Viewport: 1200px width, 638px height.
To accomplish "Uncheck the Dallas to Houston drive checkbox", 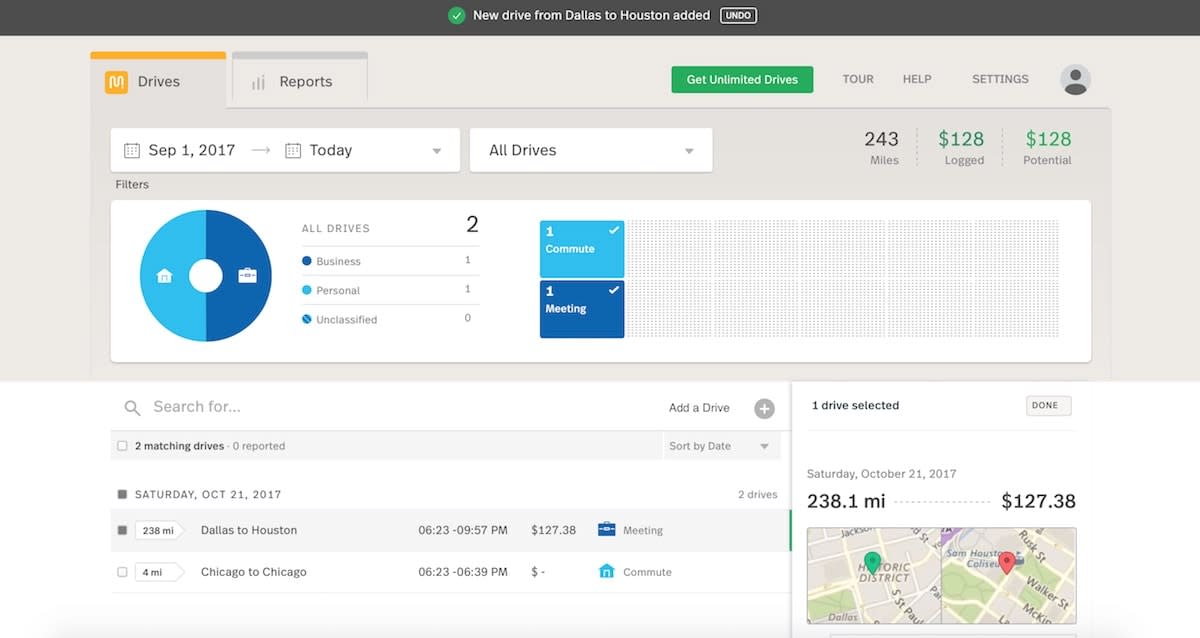I will [122, 530].
